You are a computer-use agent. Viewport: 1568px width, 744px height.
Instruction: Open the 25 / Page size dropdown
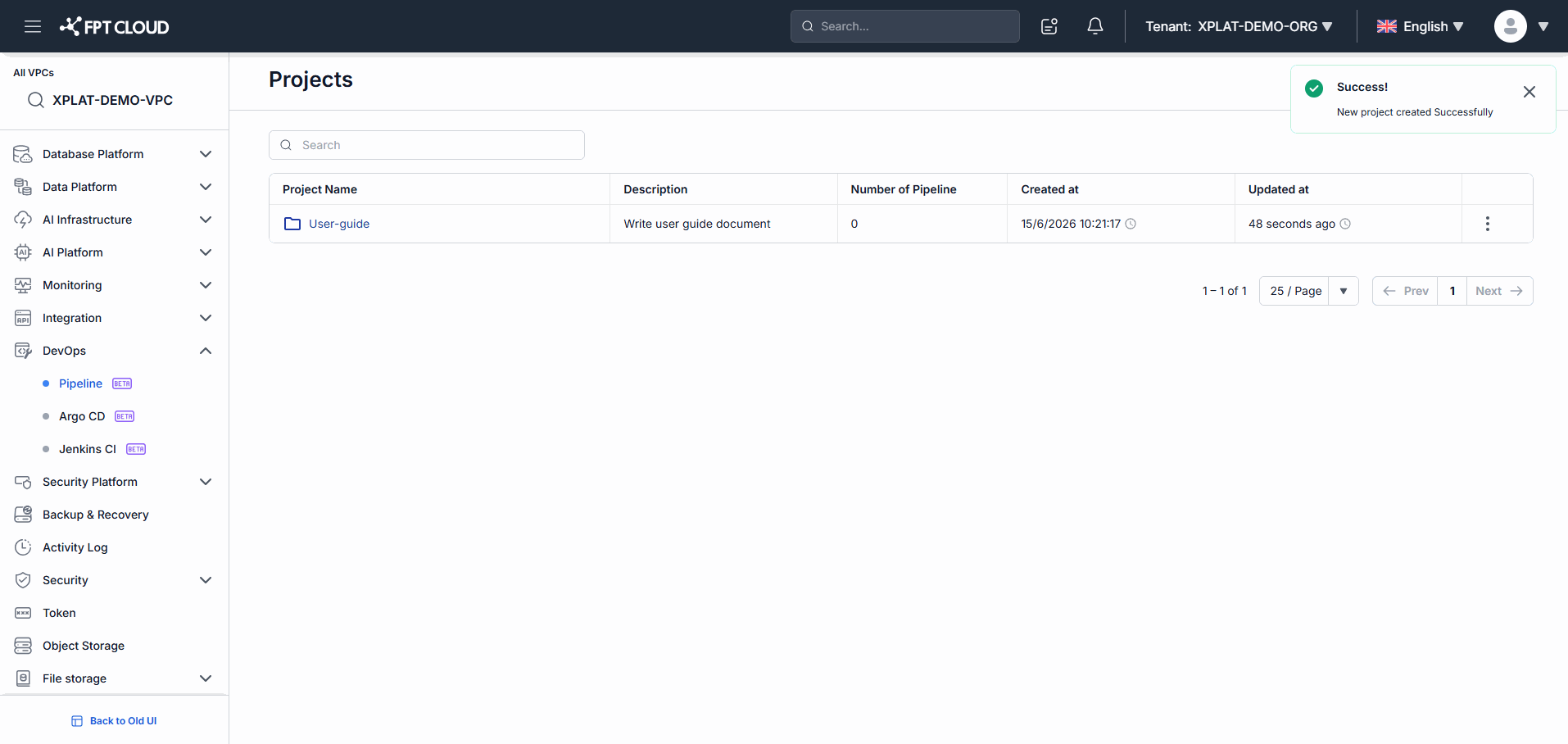1308,291
